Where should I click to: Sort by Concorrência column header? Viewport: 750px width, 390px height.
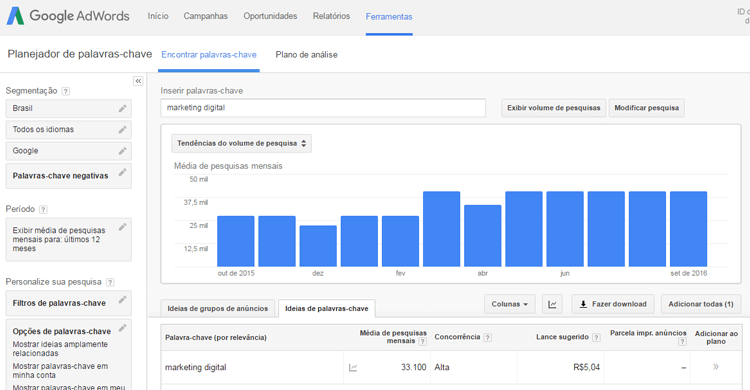(457, 337)
